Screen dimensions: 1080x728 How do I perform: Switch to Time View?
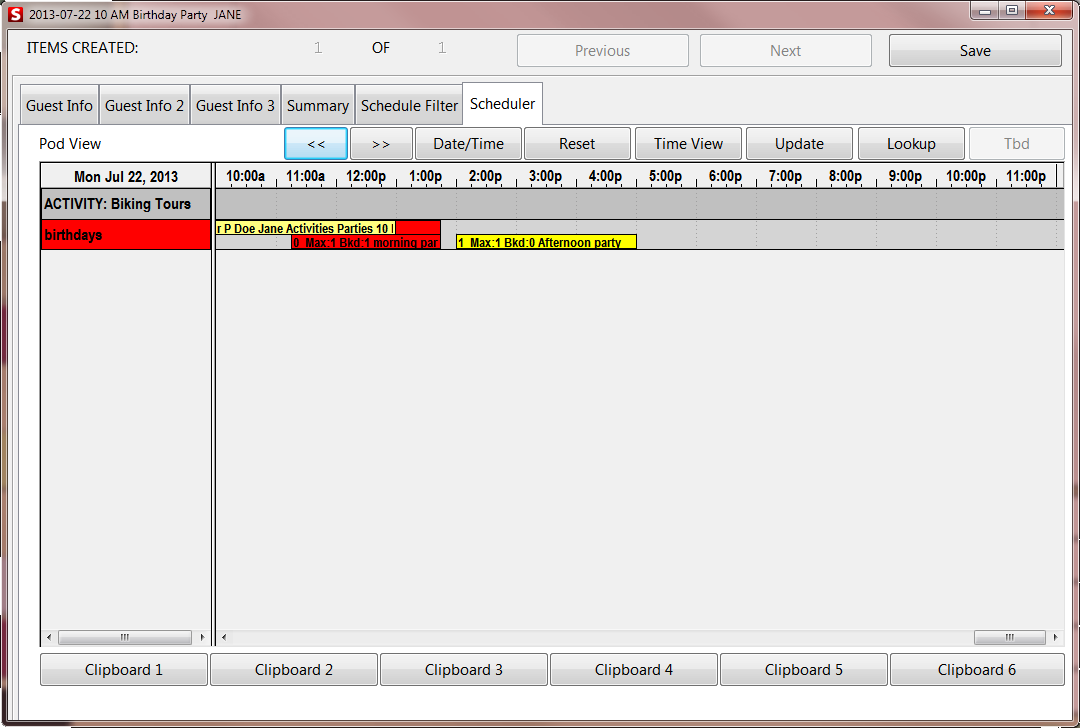[x=688, y=143]
